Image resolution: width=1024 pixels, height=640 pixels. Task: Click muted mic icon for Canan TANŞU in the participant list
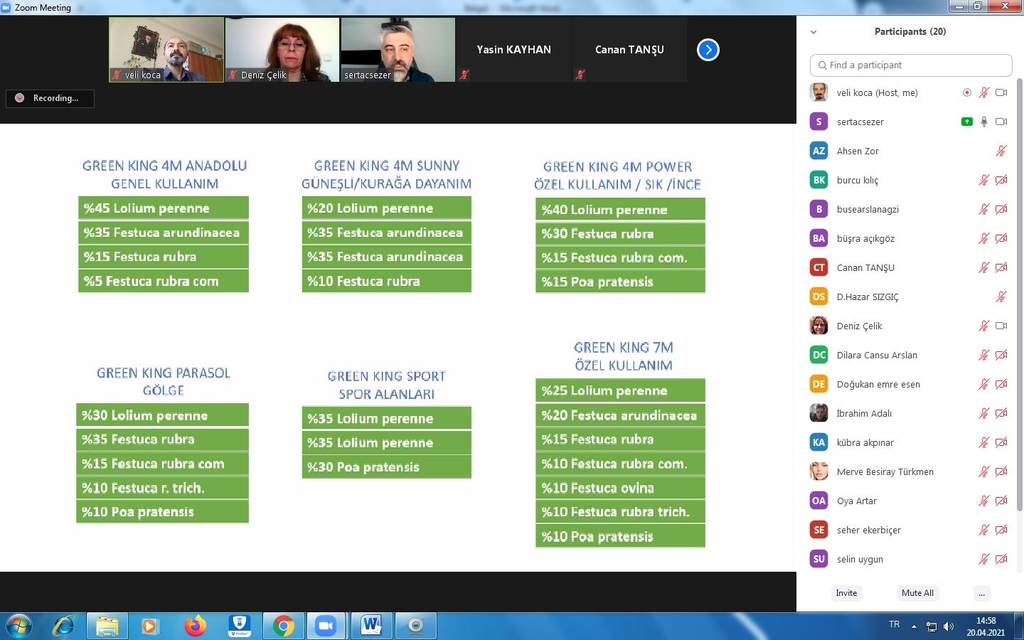tap(984, 268)
